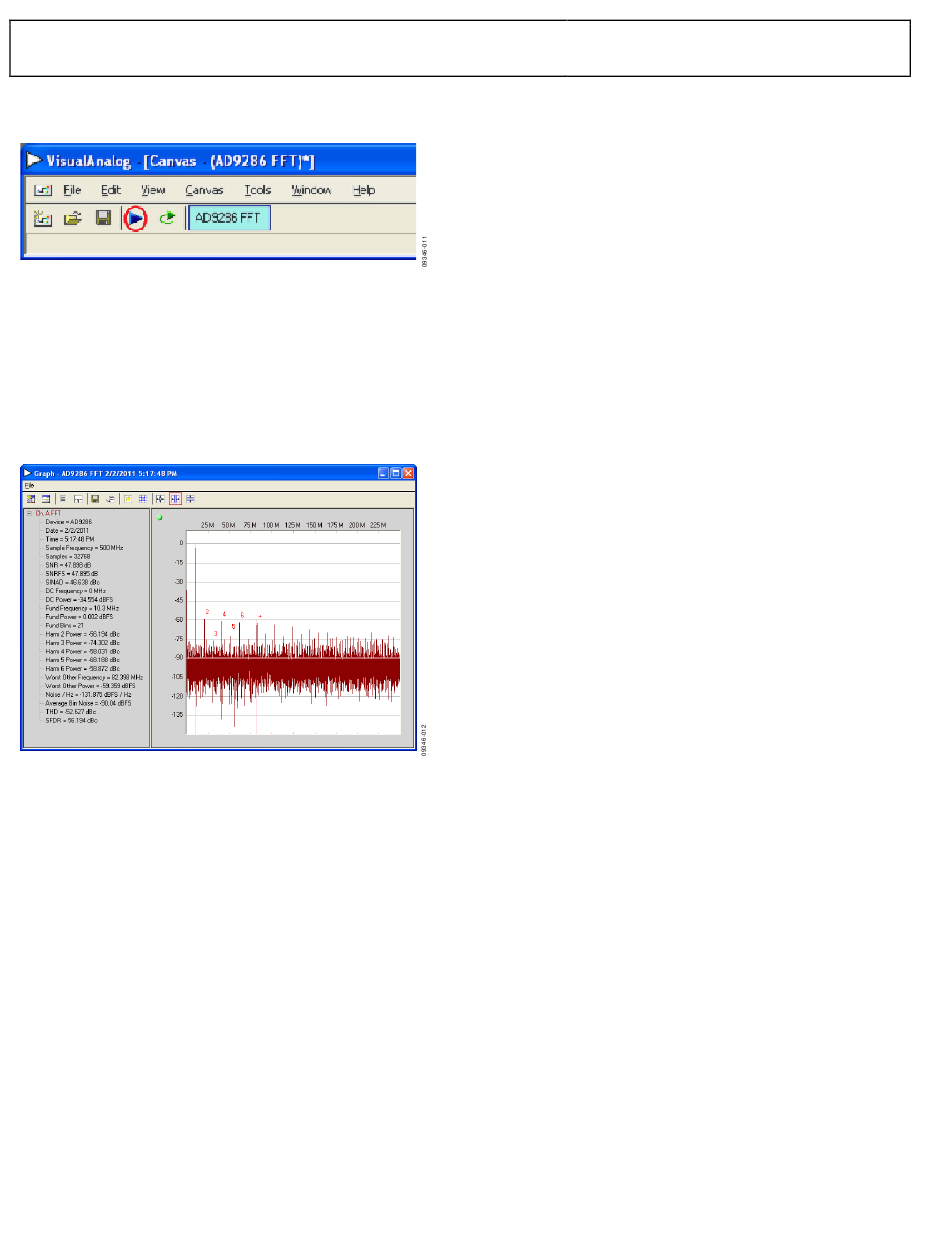Select the 'Noise / Hz' row
Screen dimensions: 950x1254
point(89,694)
